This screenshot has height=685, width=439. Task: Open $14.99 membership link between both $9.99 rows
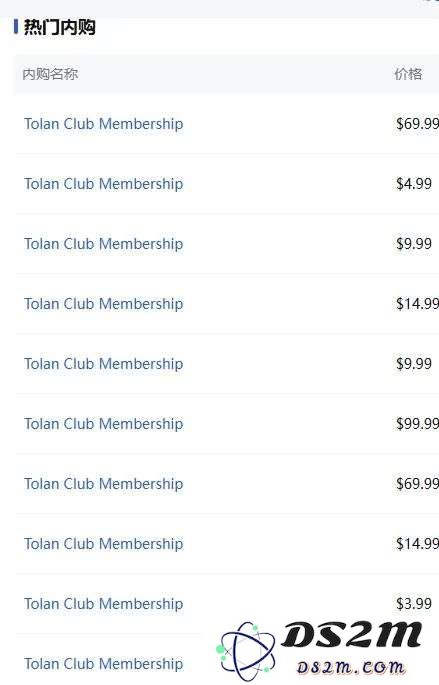click(104, 304)
